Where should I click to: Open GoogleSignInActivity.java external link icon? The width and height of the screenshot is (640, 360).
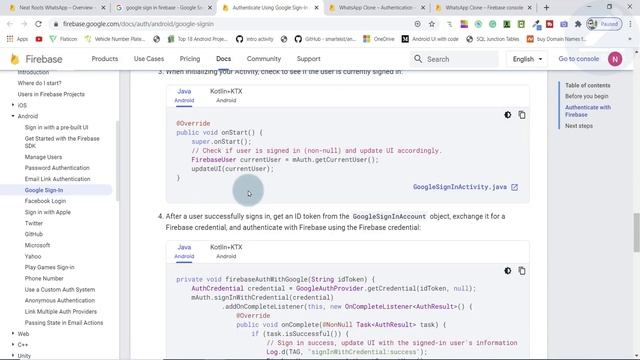[x=514, y=187]
